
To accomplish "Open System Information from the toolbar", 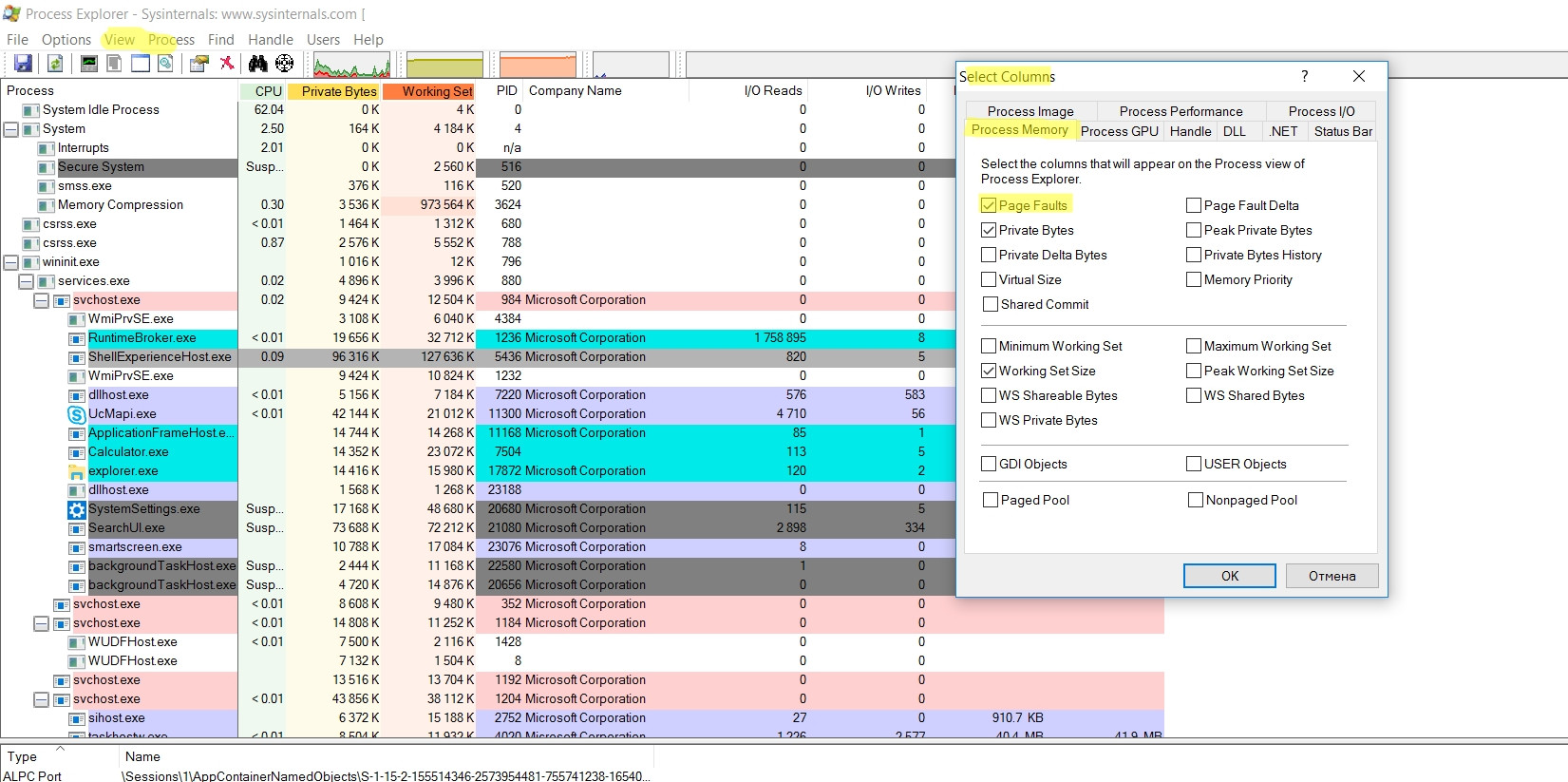I will 88,64.
